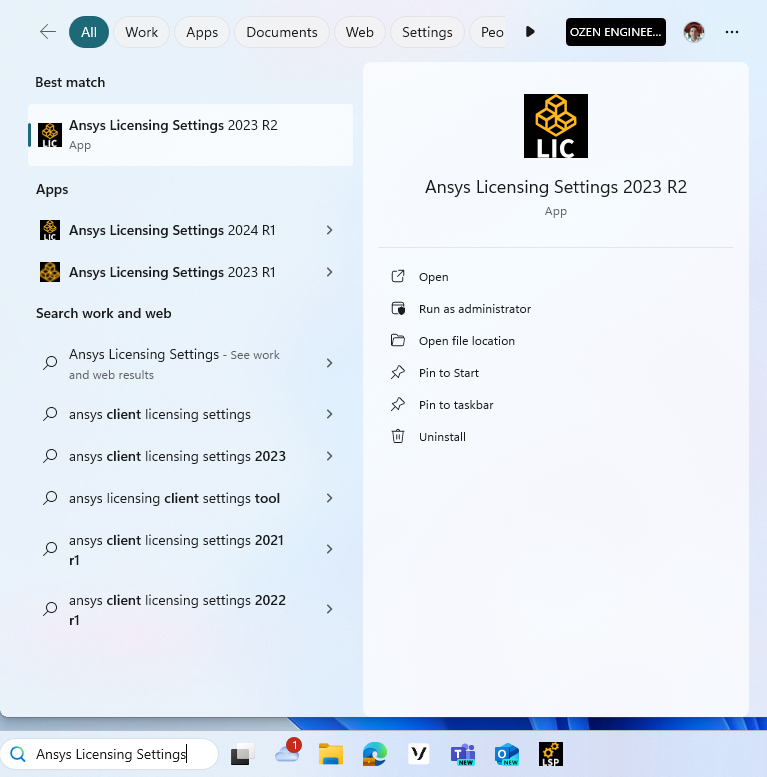The width and height of the screenshot is (767, 777).
Task: Open File Explorer from the taskbar
Action: coord(331,754)
